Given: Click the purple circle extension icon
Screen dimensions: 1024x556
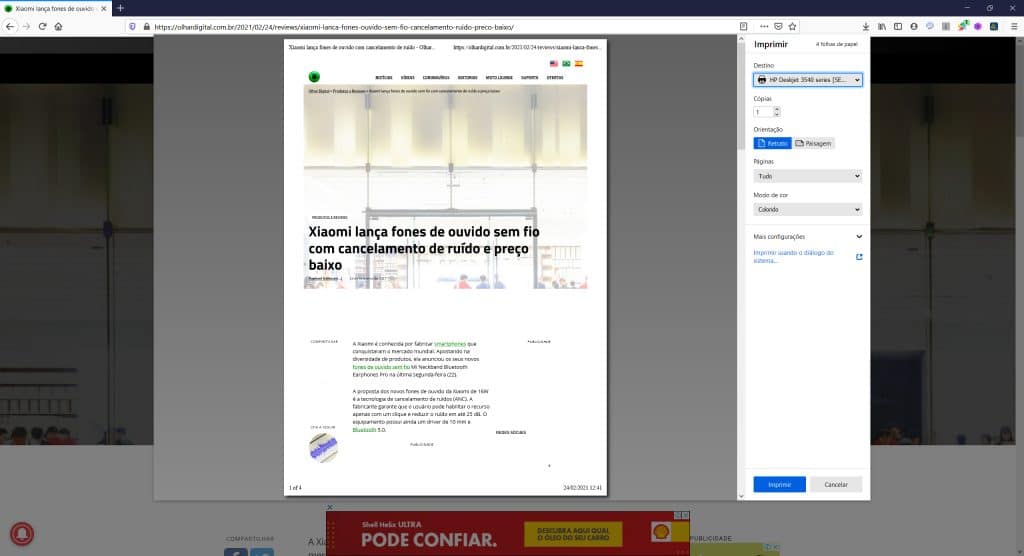Looking at the screenshot, I should [978, 27].
